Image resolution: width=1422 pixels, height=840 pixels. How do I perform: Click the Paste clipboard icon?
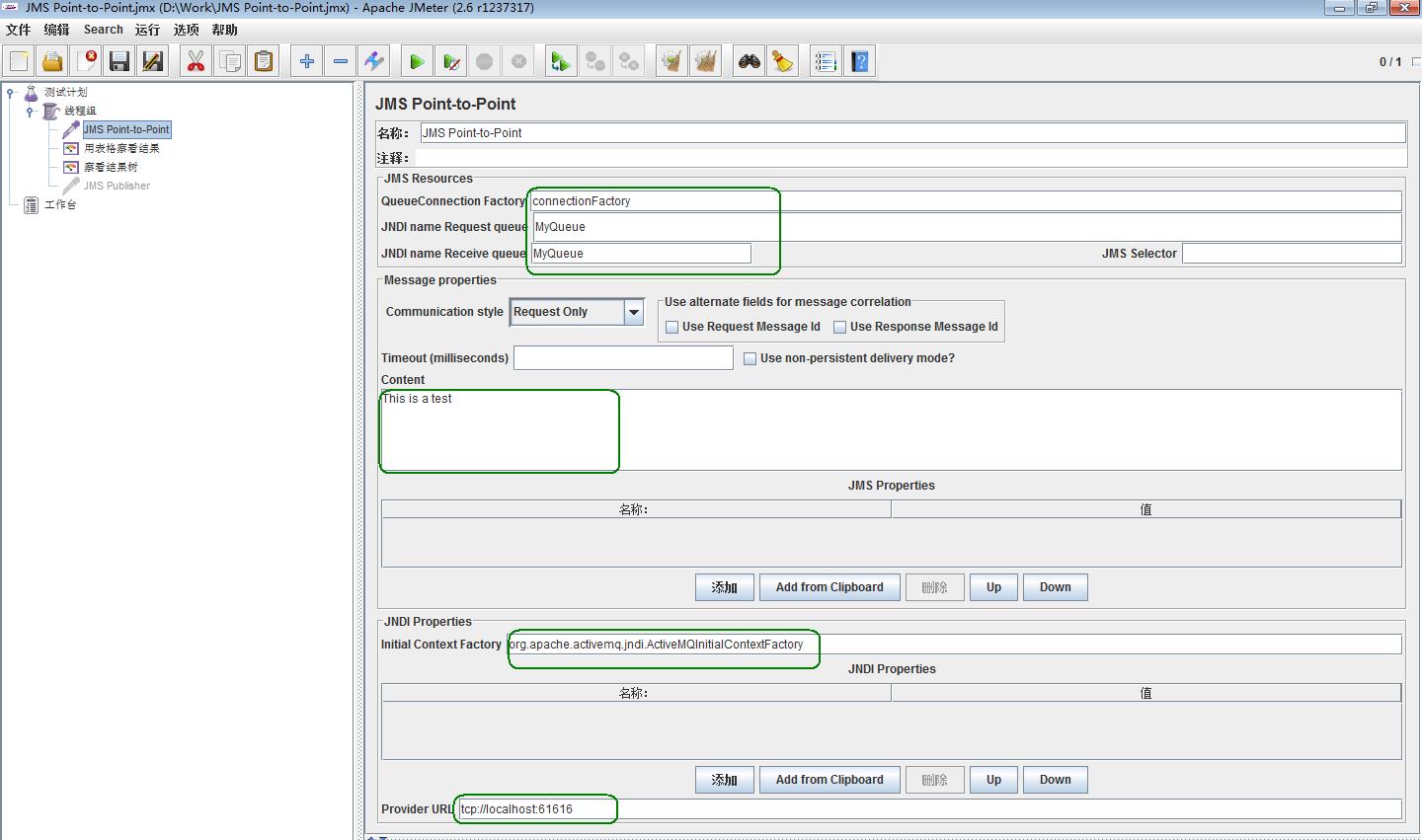(x=264, y=62)
